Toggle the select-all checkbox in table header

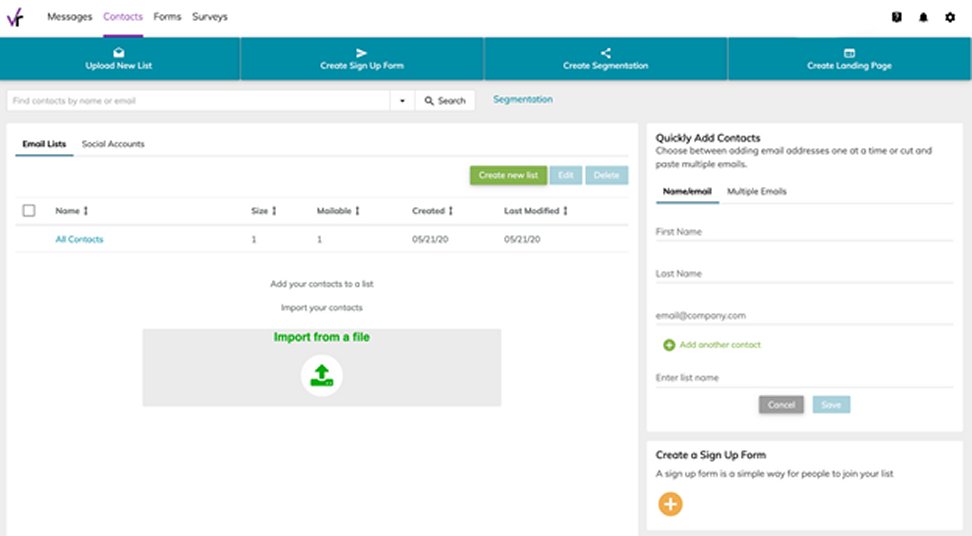[29, 210]
